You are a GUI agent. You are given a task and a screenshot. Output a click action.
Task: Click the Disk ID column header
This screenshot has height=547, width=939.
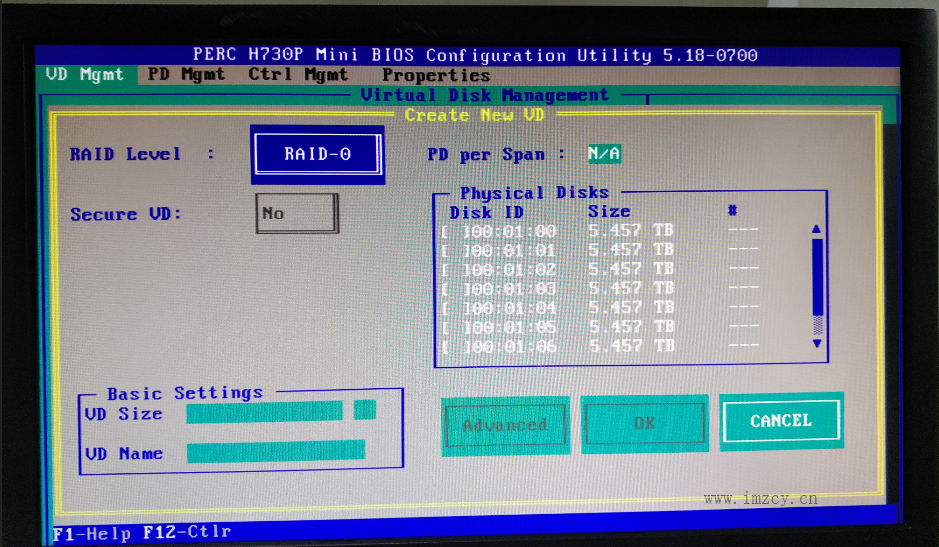(x=486, y=213)
